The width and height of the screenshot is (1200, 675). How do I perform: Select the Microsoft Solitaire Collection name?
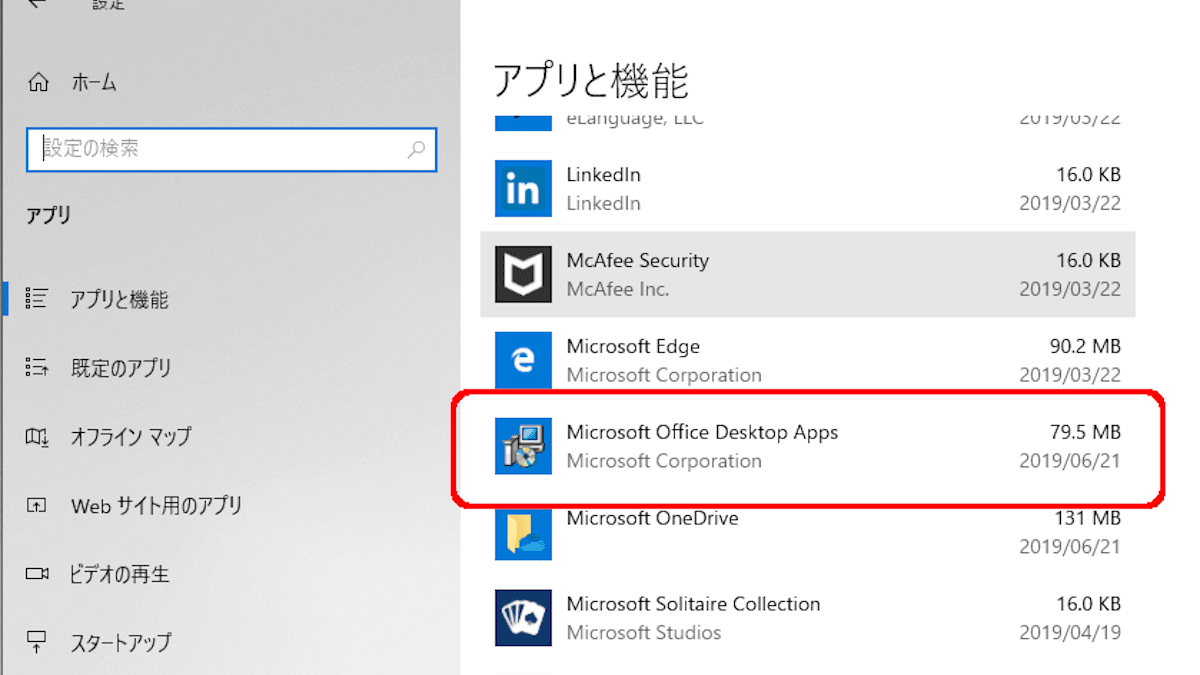coord(693,604)
